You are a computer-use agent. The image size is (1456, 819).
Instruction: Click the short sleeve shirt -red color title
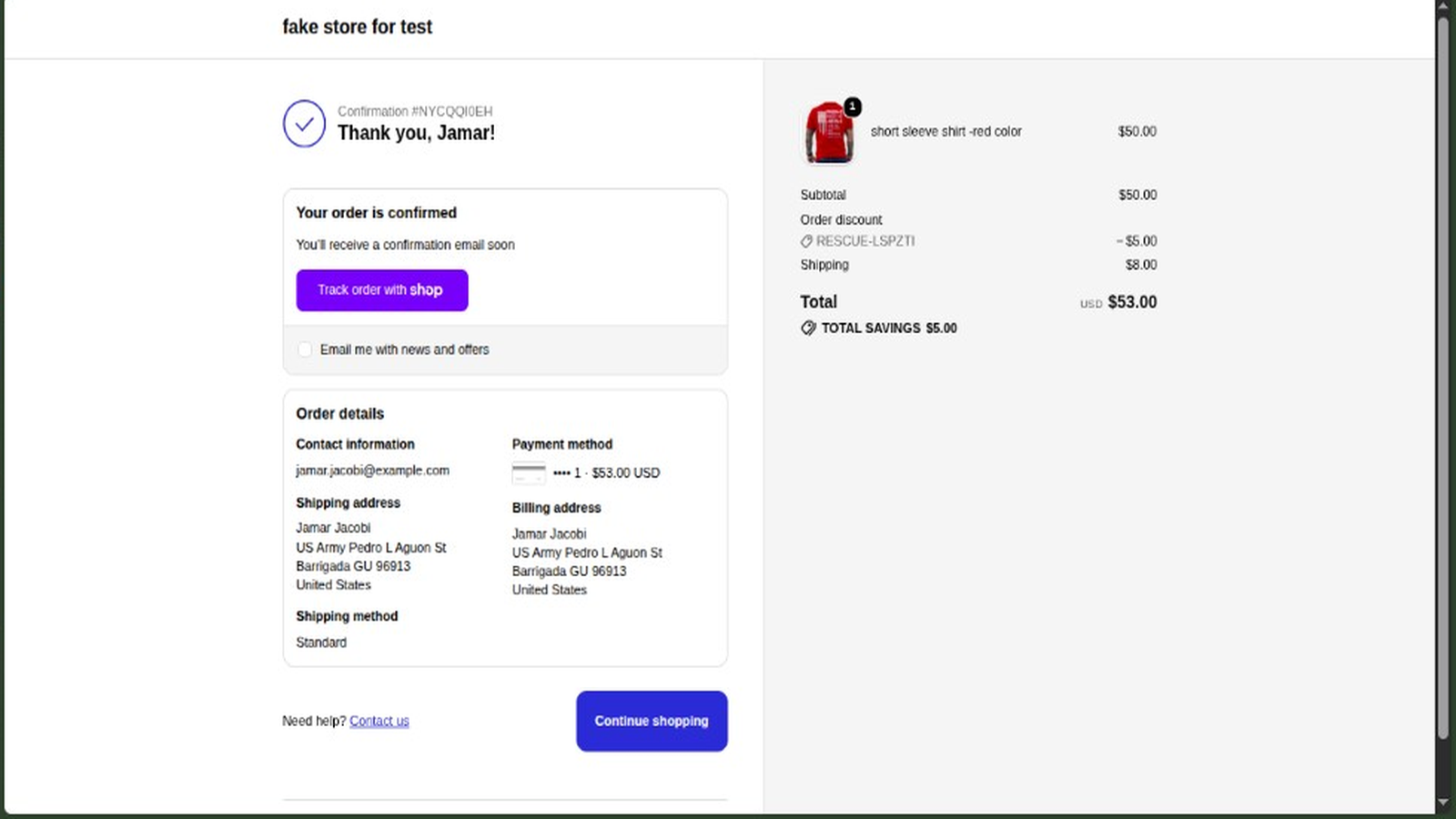(x=946, y=131)
